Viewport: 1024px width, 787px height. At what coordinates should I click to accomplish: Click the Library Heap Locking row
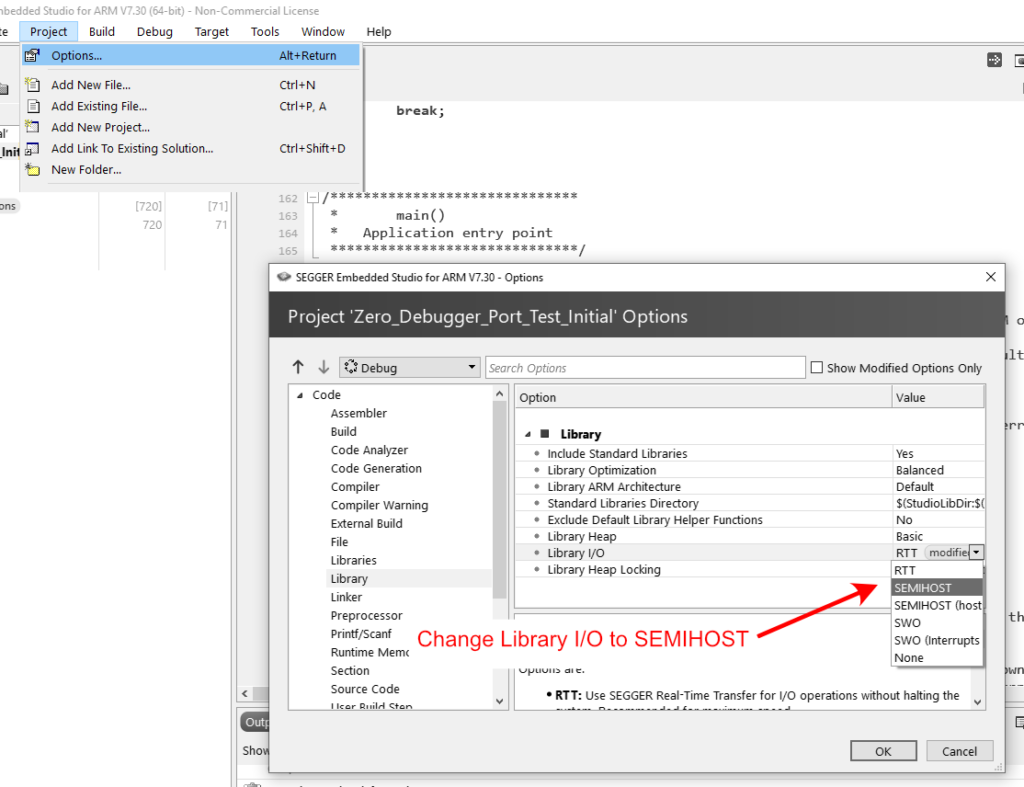(703, 570)
